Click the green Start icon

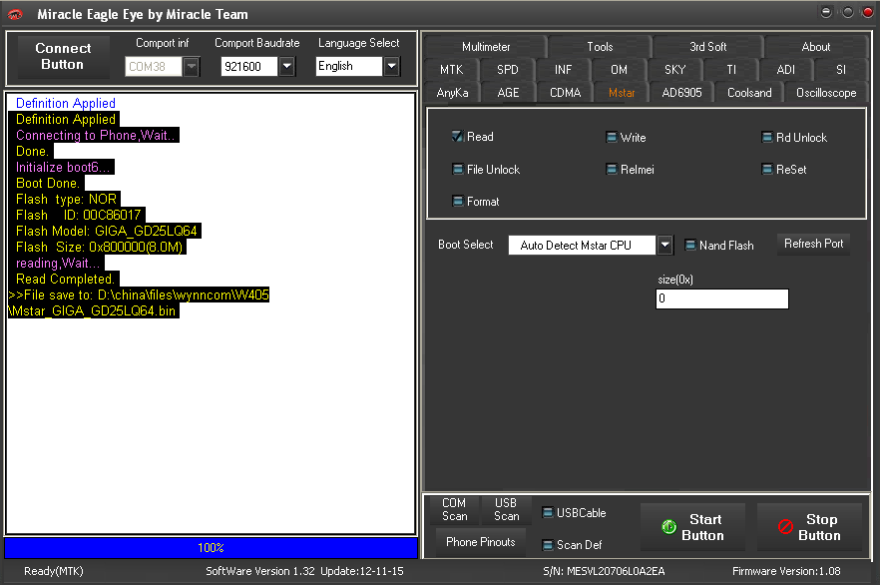pos(668,527)
